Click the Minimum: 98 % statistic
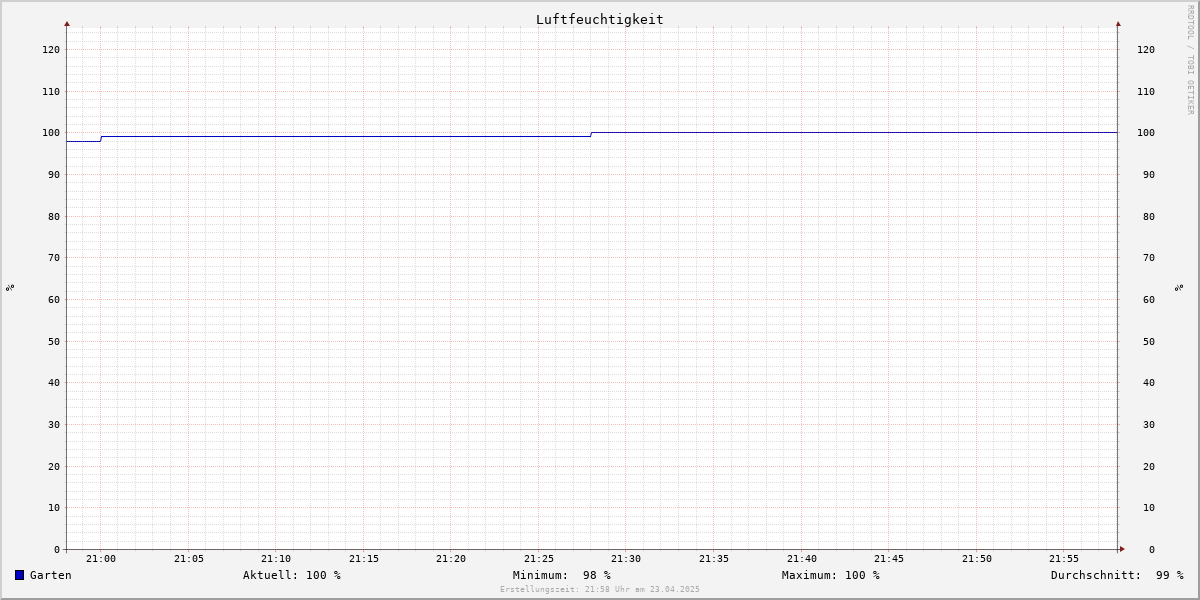The height and width of the screenshot is (600, 1200). [x=562, y=575]
